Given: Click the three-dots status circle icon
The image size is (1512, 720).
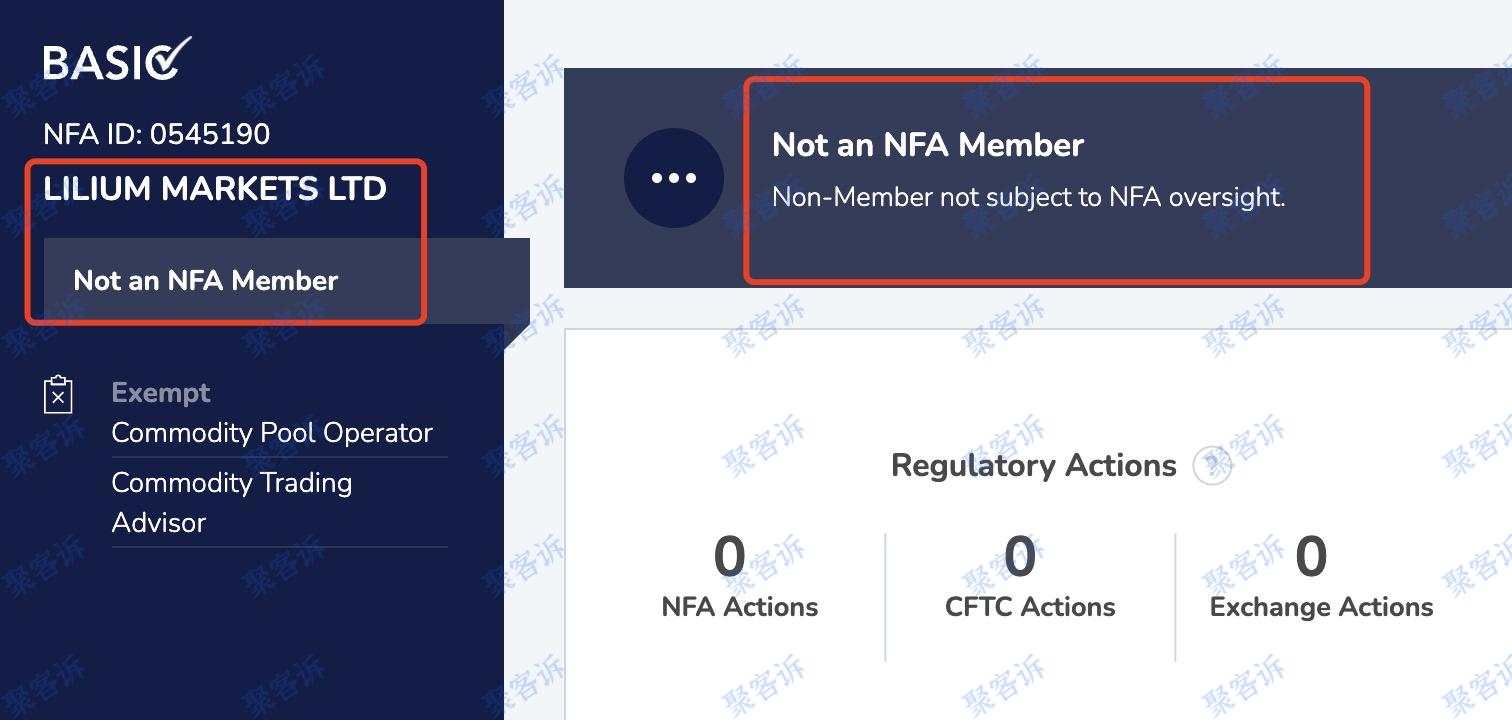Looking at the screenshot, I should click(x=674, y=178).
